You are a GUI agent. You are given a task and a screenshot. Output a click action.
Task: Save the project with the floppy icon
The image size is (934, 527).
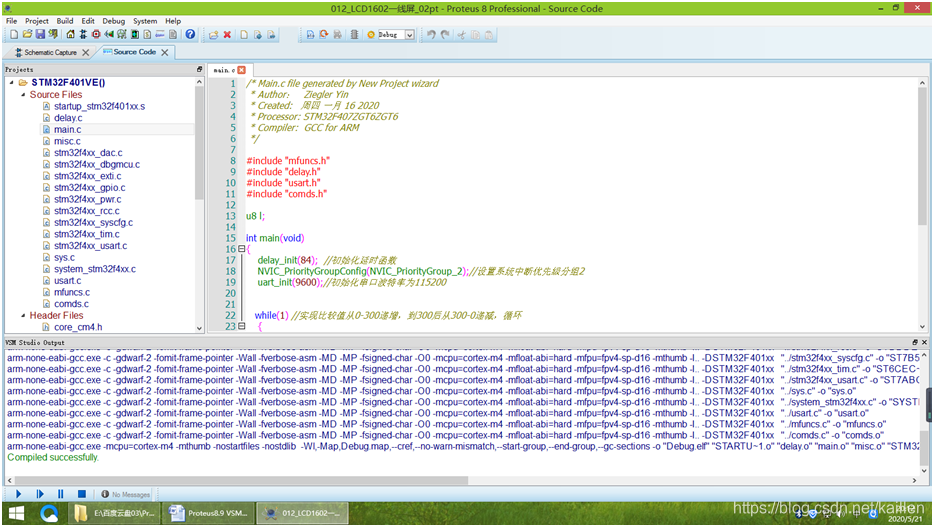point(40,35)
